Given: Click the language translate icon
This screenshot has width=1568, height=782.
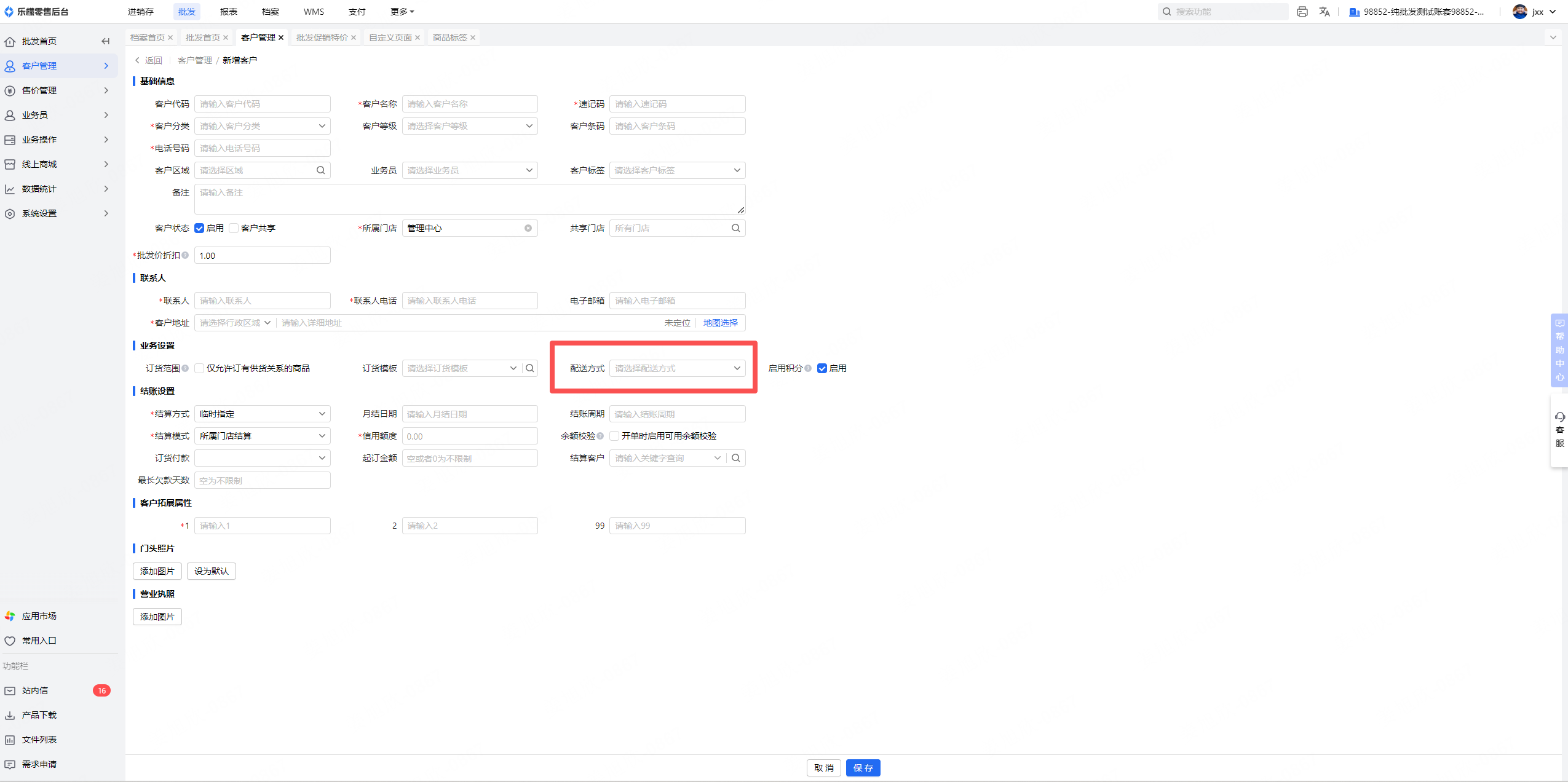Looking at the screenshot, I should (x=1324, y=12).
